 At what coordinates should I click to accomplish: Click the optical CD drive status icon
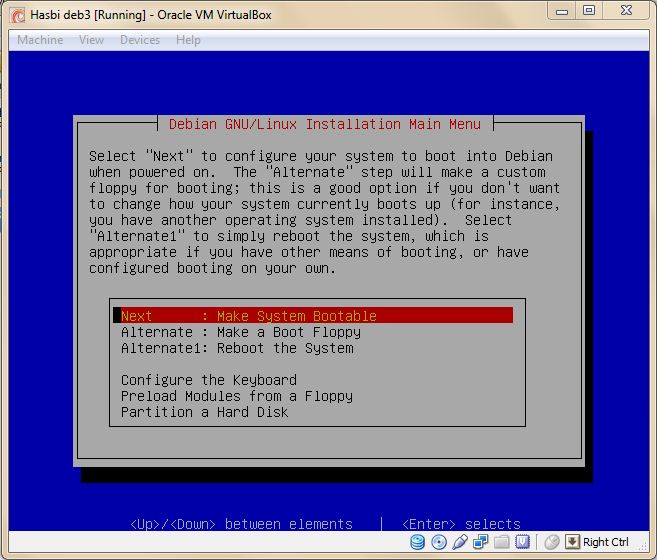pos(439,542)
